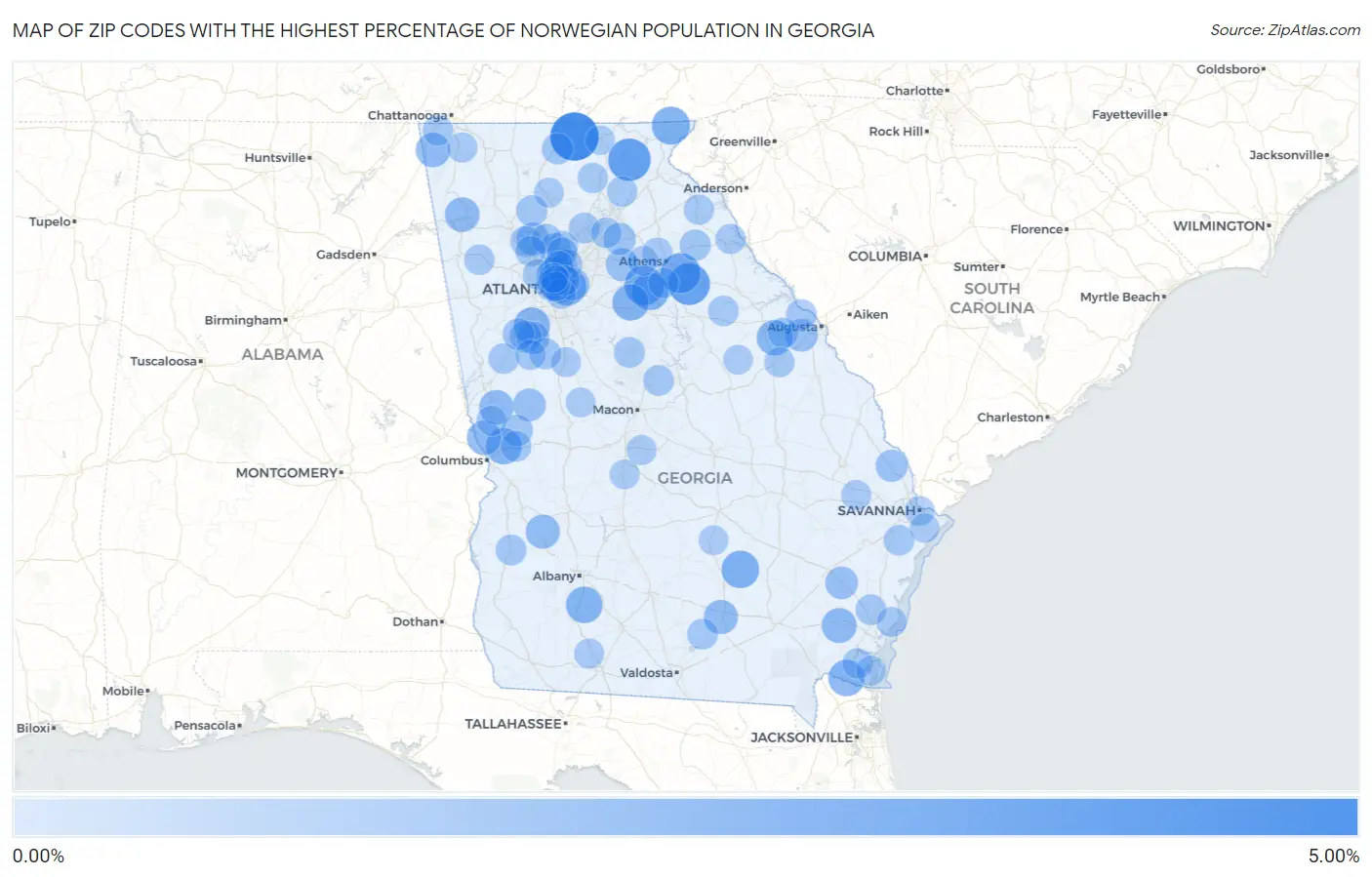Click the Anderson city label
The width and height of the screenshot is (1372, 877).
coord(713,188)
